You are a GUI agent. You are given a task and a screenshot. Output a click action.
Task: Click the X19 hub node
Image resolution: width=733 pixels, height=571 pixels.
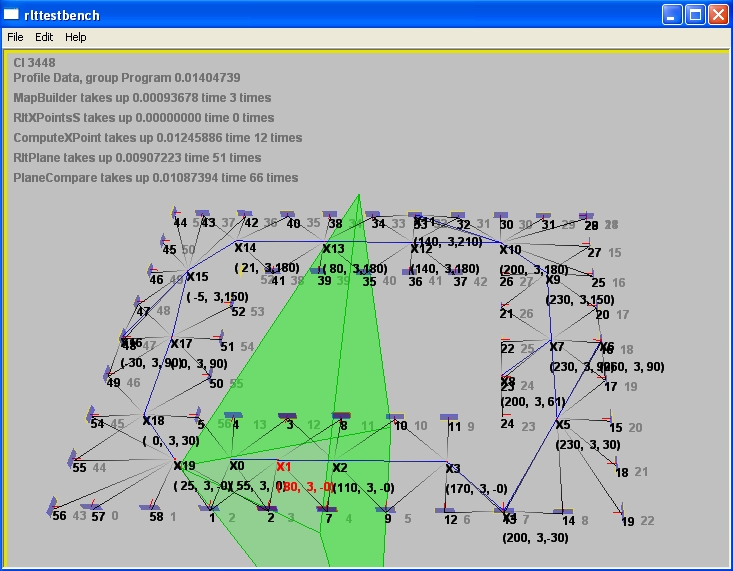(184, 466)
